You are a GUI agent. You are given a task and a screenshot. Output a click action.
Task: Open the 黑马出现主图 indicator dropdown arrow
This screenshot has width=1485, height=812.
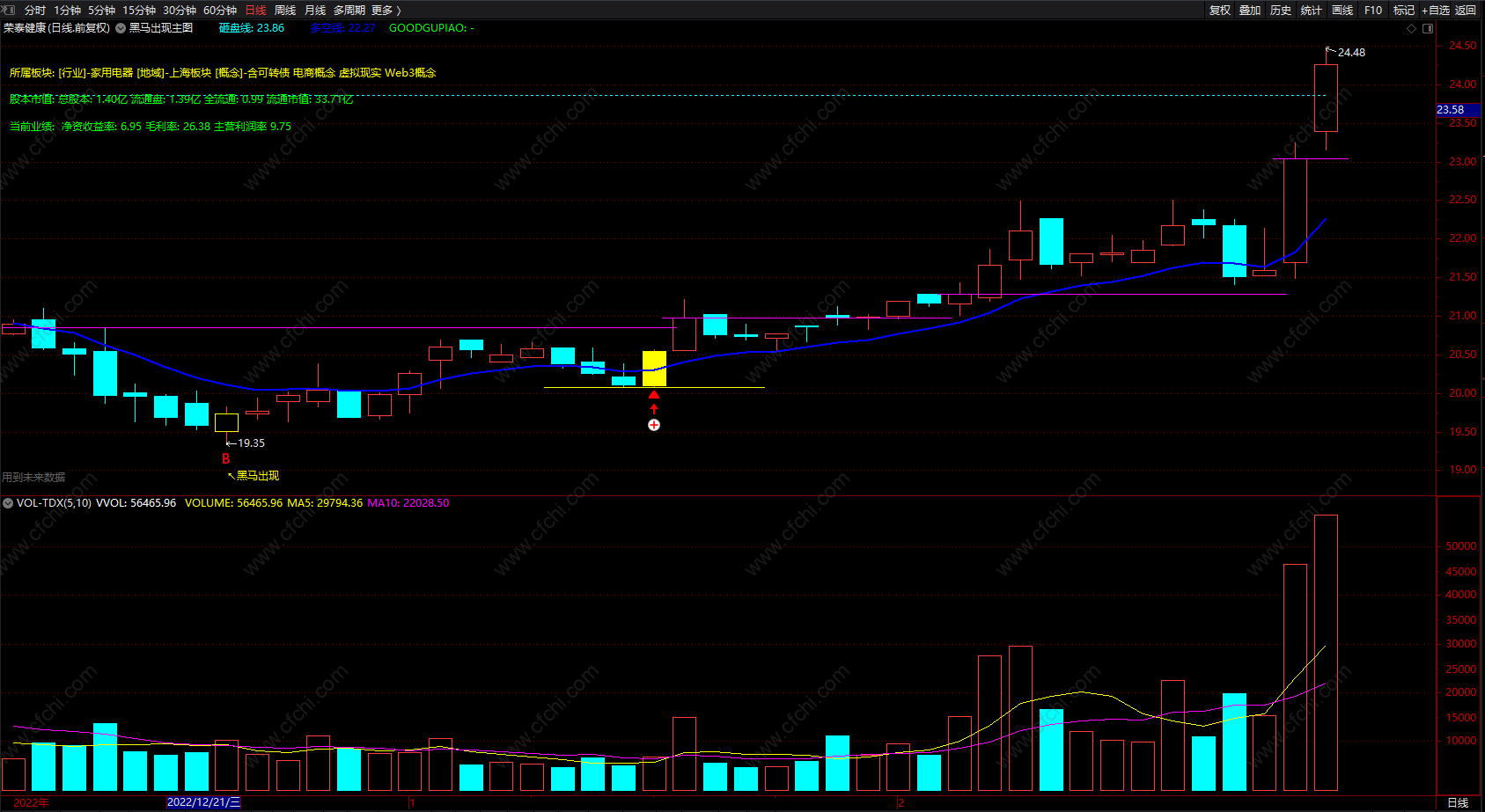pyautogui.click(x=121, y=28)
